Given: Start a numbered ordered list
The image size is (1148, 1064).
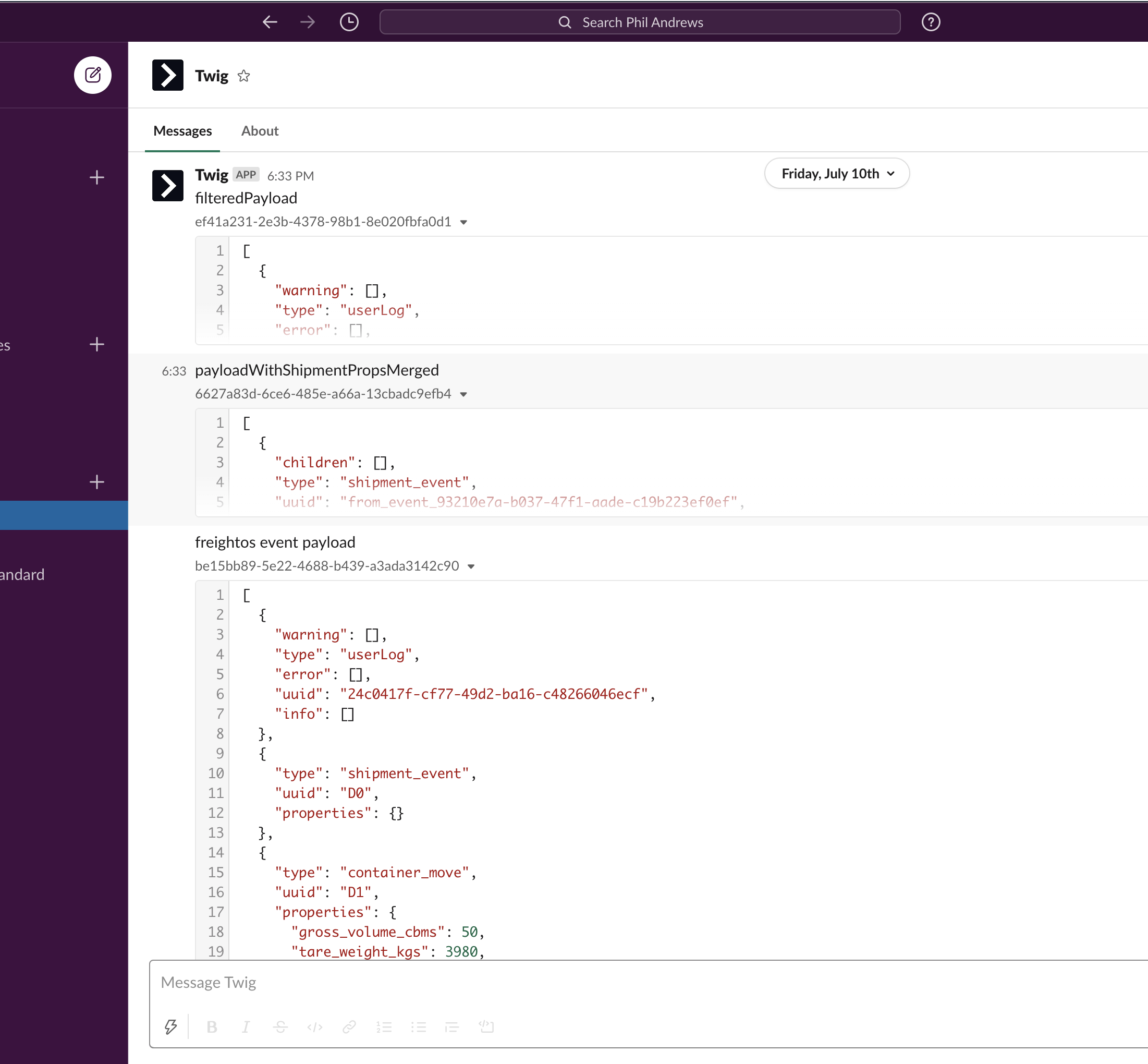Looking at the screenshot, I should 384,1026.
